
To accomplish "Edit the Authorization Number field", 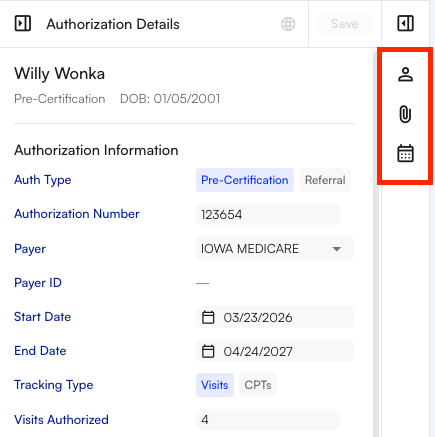I will click(x=268, y=214).
